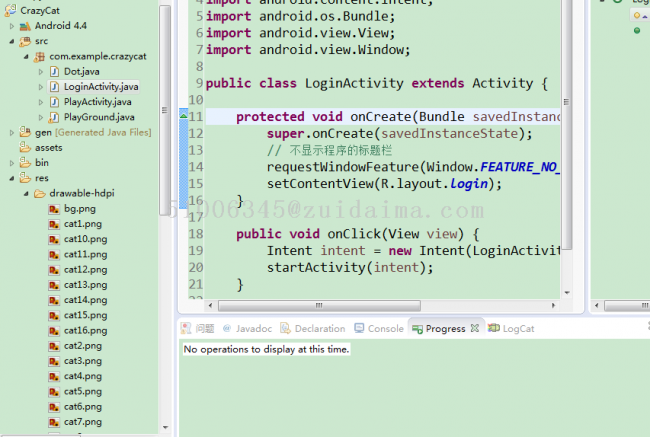Click the LoginActivity class name on line 9
Image resolution: width=650 pixels, height=437 pixels.
tap(354, 83)
